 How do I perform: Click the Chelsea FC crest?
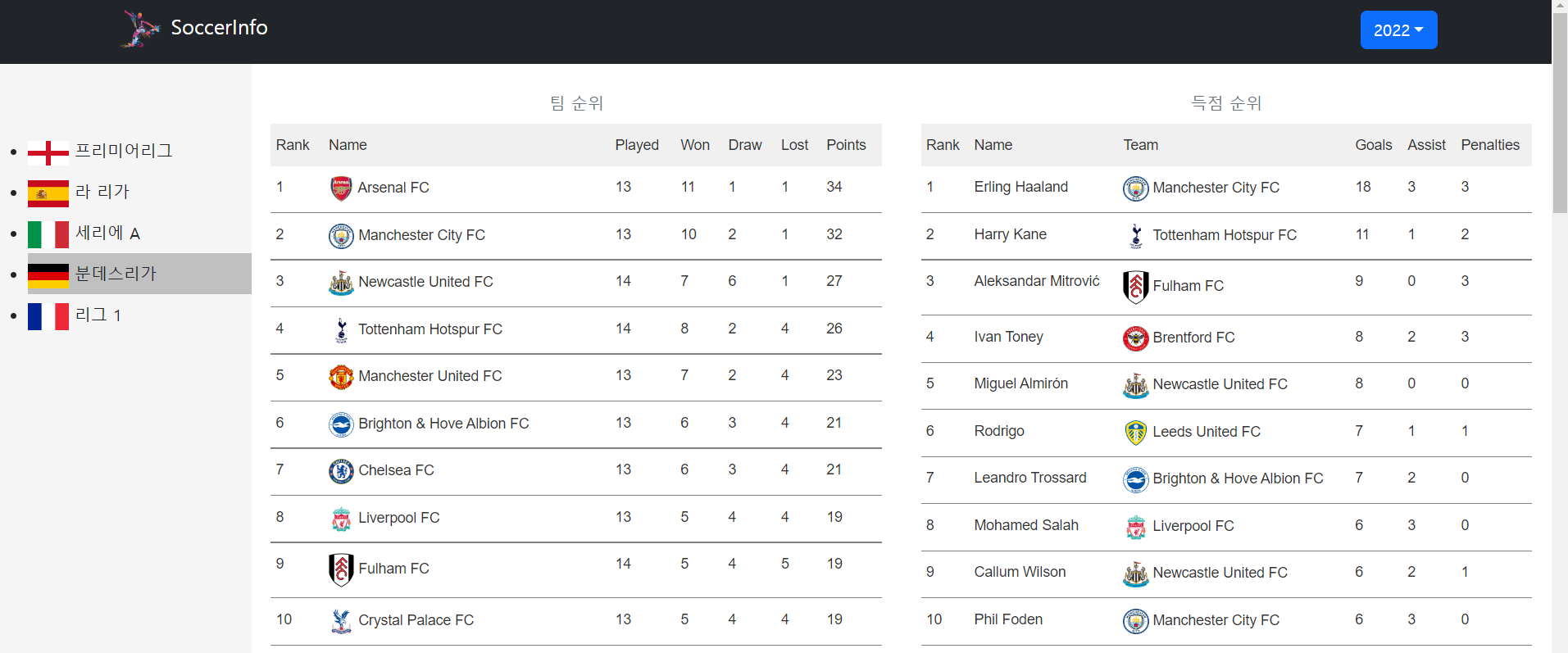(x=341, y=471)
